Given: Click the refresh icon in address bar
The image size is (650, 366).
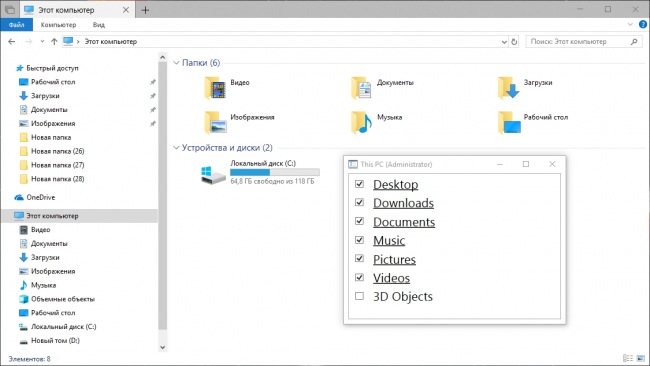Looking at the screenshot, I should 514,41.
